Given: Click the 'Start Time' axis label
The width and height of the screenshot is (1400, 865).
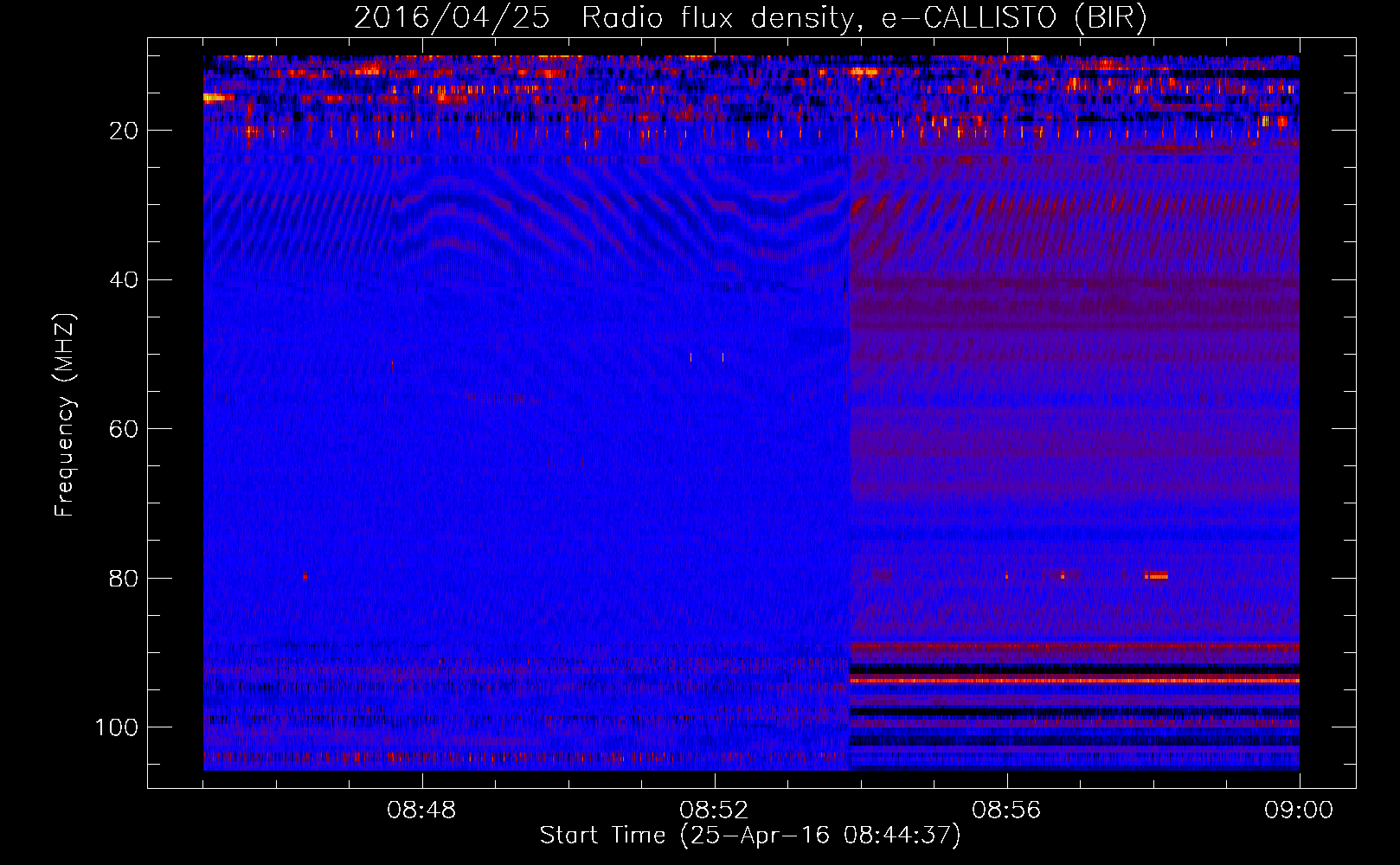Looking at the screenshot, I should [750, 836].
